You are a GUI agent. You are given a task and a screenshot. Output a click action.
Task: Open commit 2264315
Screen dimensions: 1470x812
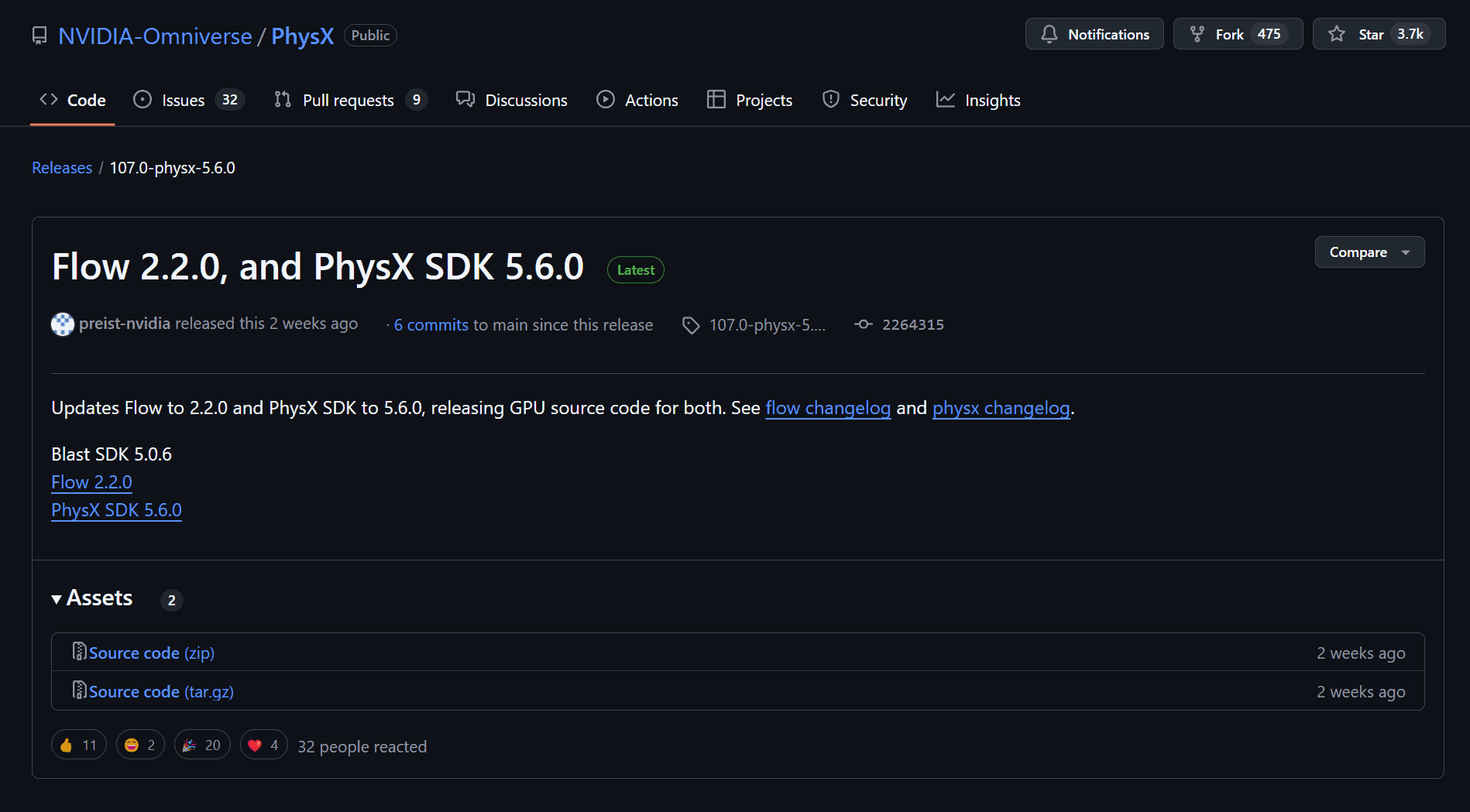click(913, 324)
